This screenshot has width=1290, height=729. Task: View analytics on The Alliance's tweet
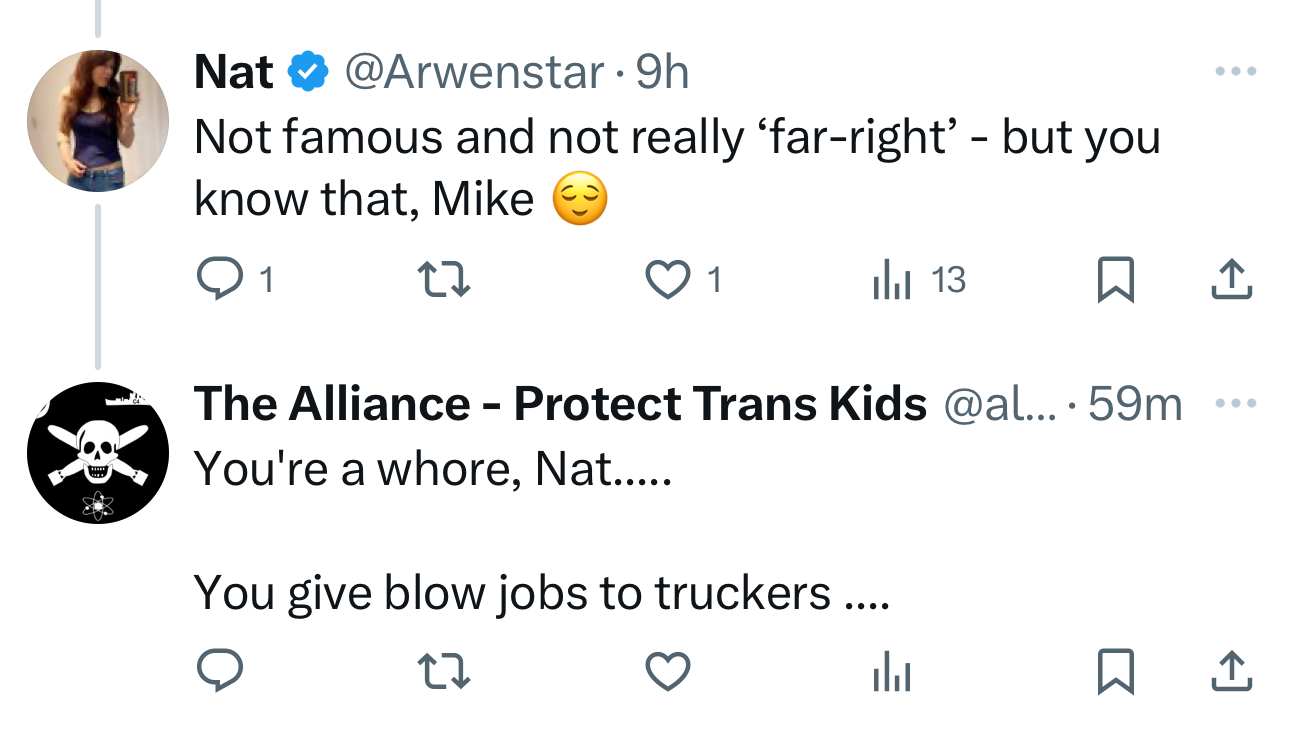pyautogui.click(x=892, y=671)
